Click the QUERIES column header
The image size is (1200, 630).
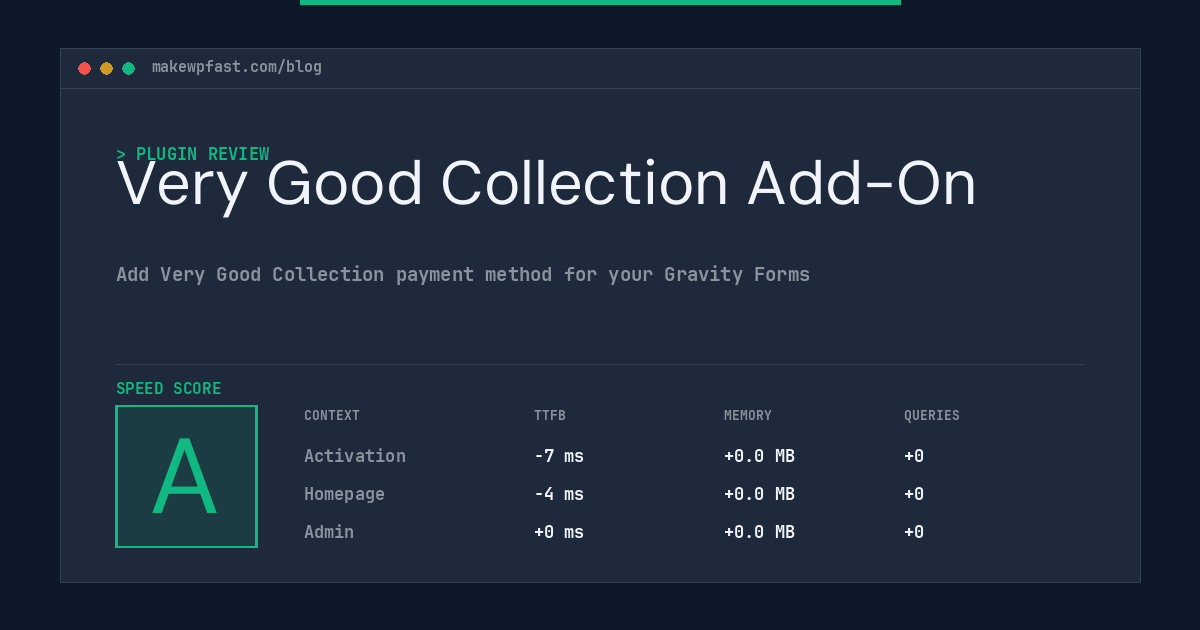[932, 416]
